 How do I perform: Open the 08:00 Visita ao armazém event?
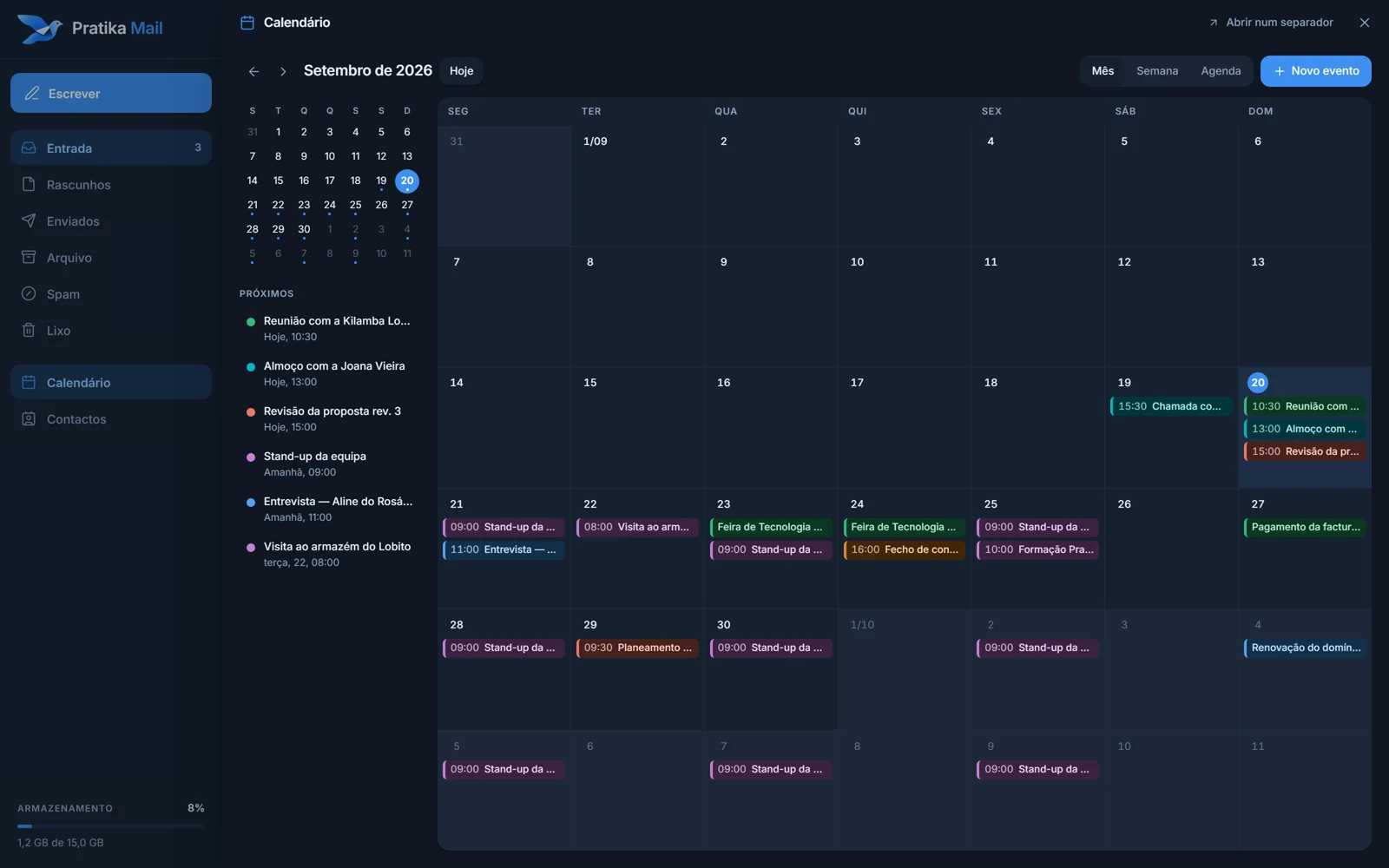coord(637,527)
